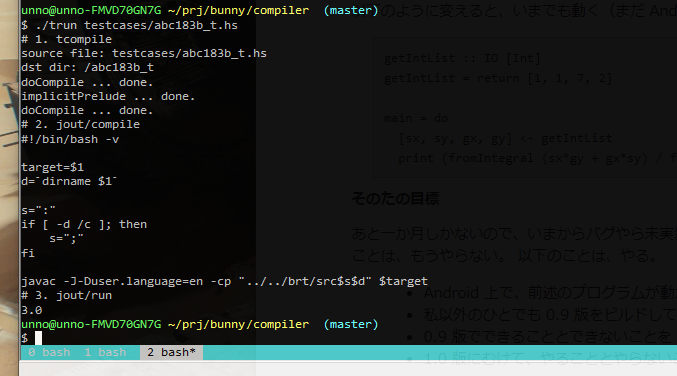677x376 pixels.
Task: Click the '# 3. jout/run' heading line
Action: [66, 295]
